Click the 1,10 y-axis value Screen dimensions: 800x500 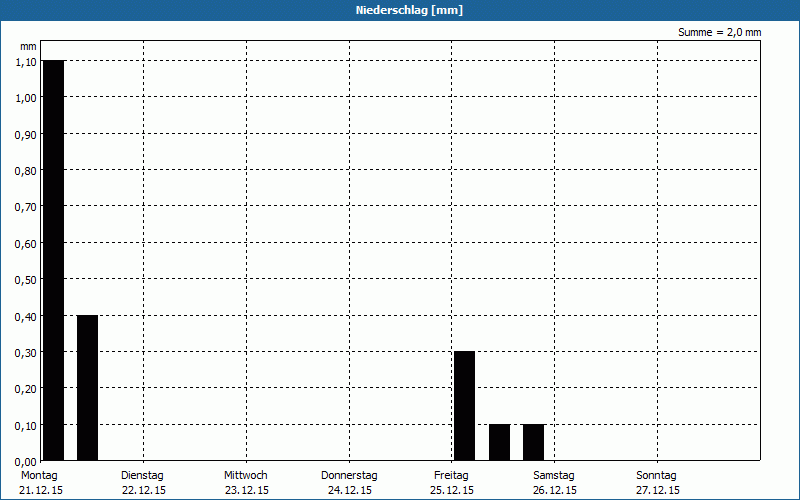pos(26,62)
